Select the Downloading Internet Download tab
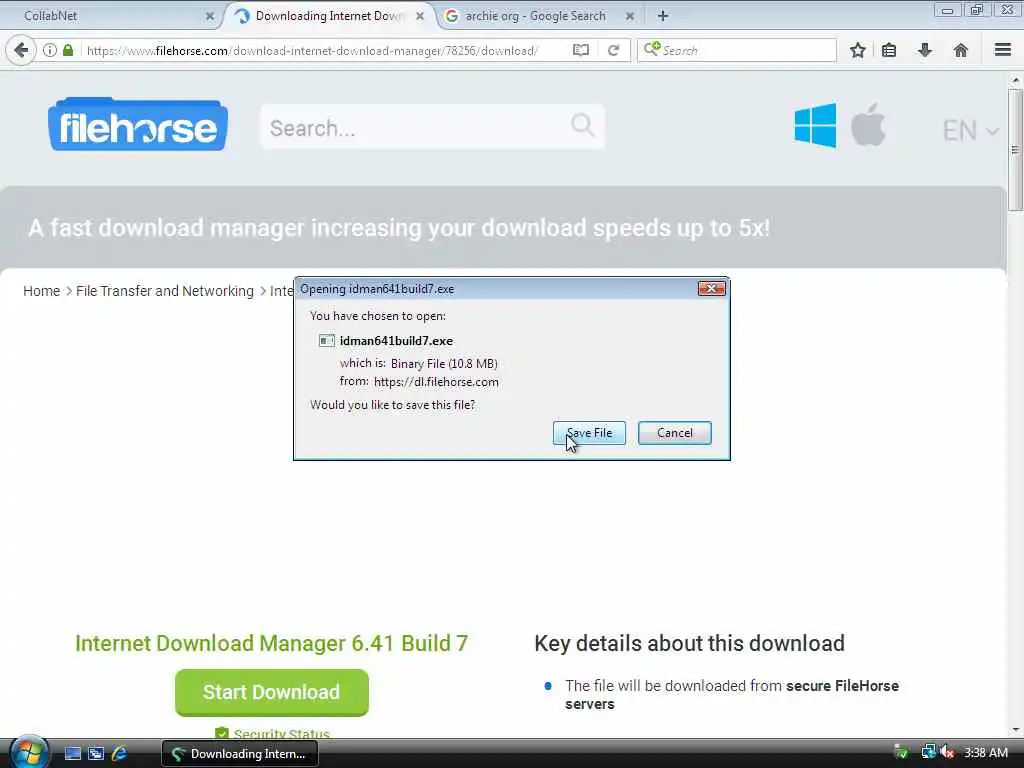 click(330, 16)
